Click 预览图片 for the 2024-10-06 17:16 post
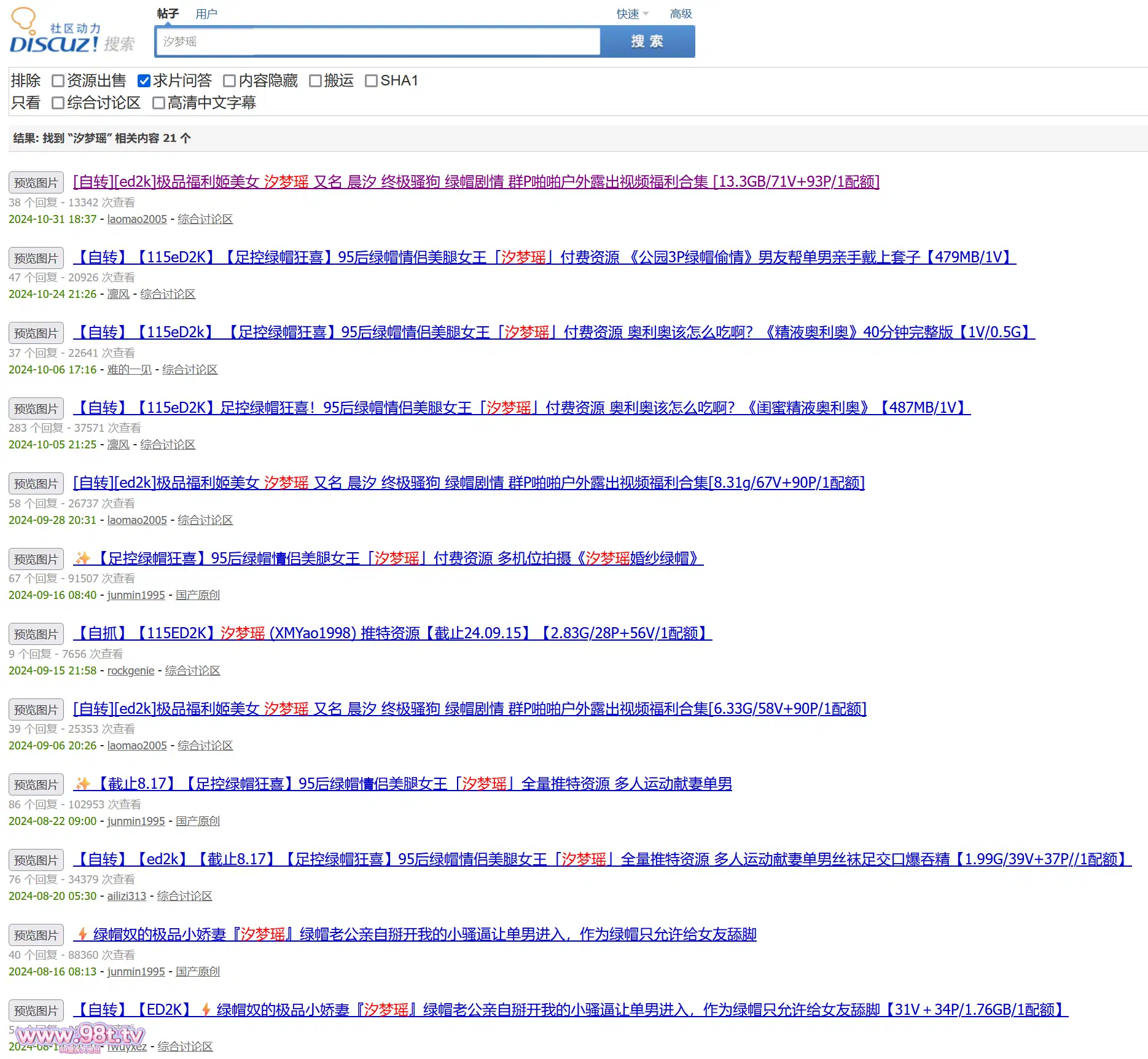 (x=36, y=333)
